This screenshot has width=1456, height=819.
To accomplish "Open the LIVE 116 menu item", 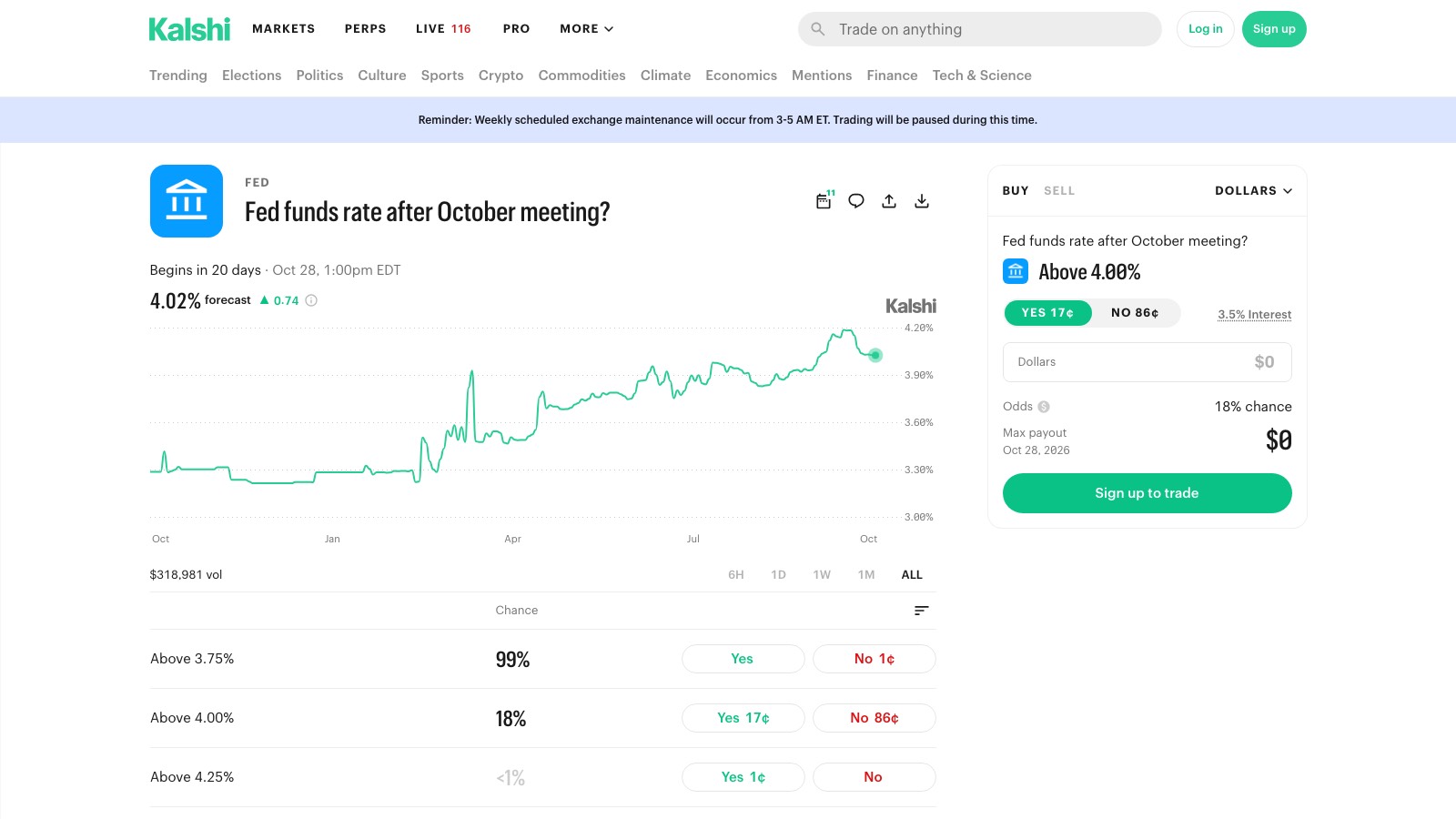I will coord(443,29).
